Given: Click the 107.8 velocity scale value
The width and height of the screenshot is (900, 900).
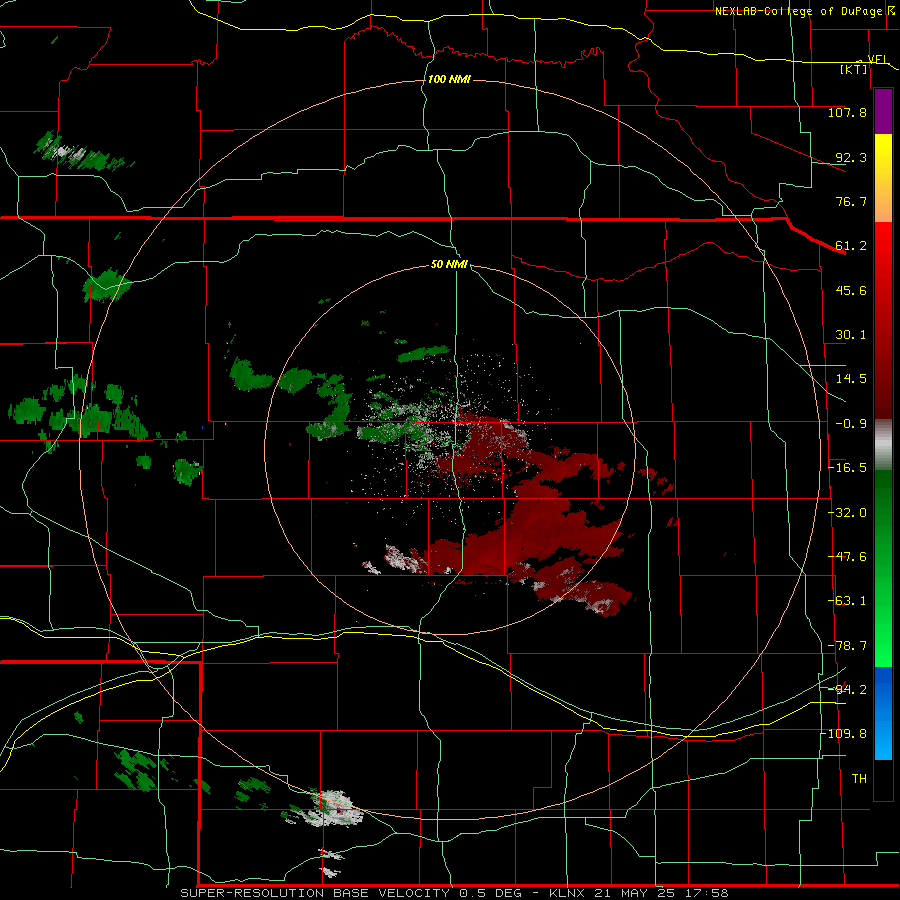Looking at the screenshot, I should (847, 112).
